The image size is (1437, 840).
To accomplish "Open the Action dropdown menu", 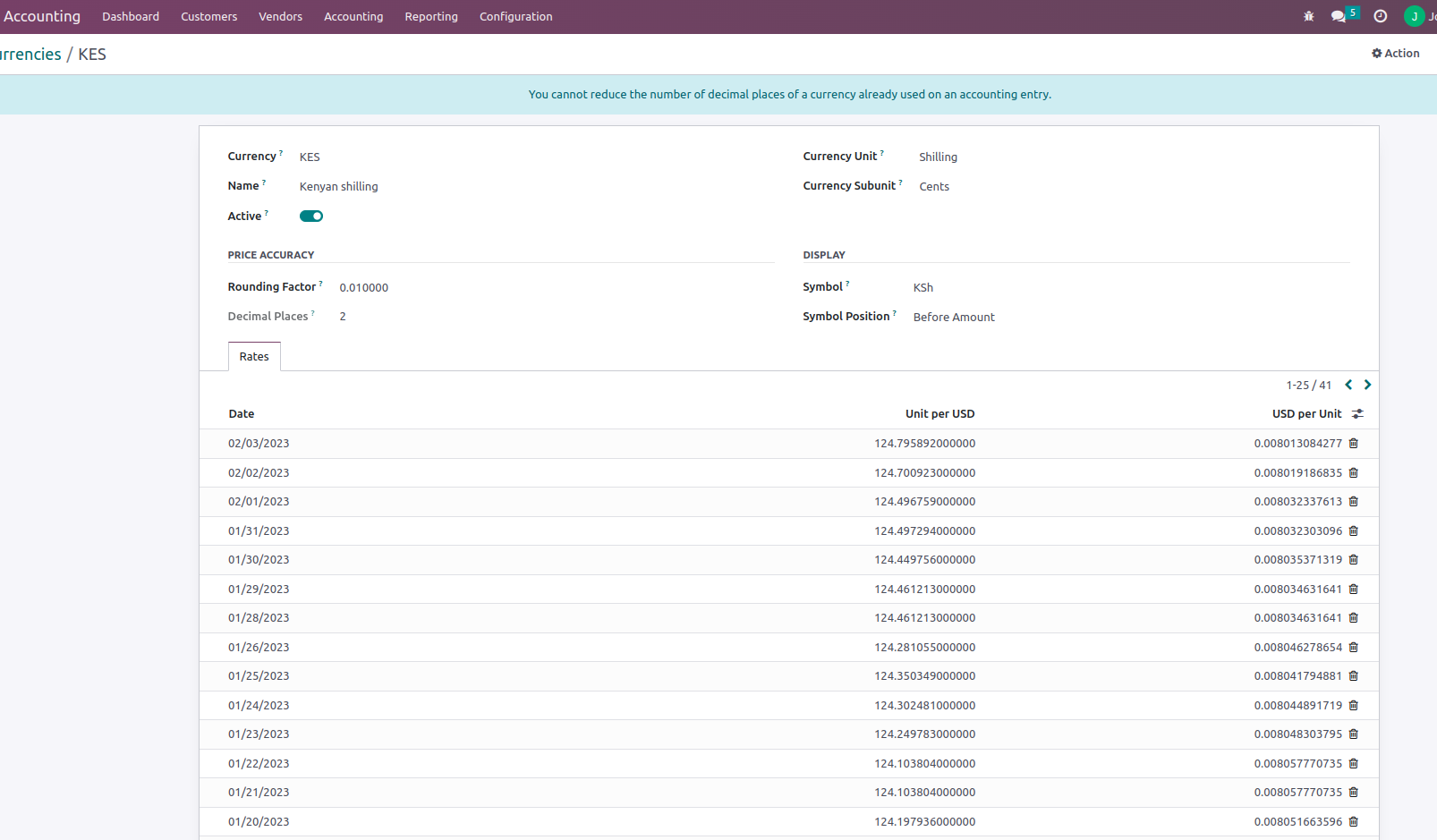I will coord(1396,54).
